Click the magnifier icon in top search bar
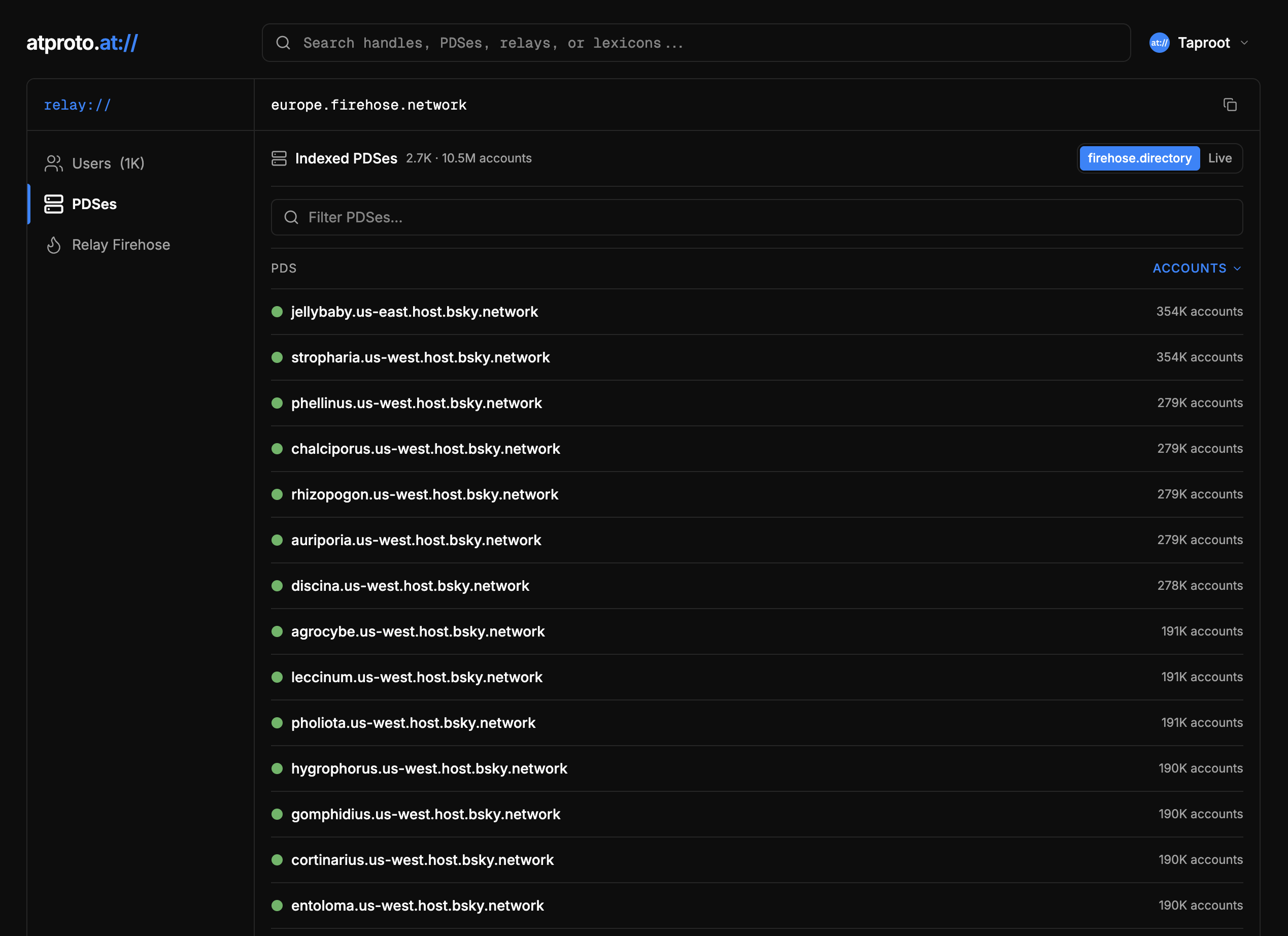Image resolution: width=1288 pixels, height=936 pixels. click(283, 43)
